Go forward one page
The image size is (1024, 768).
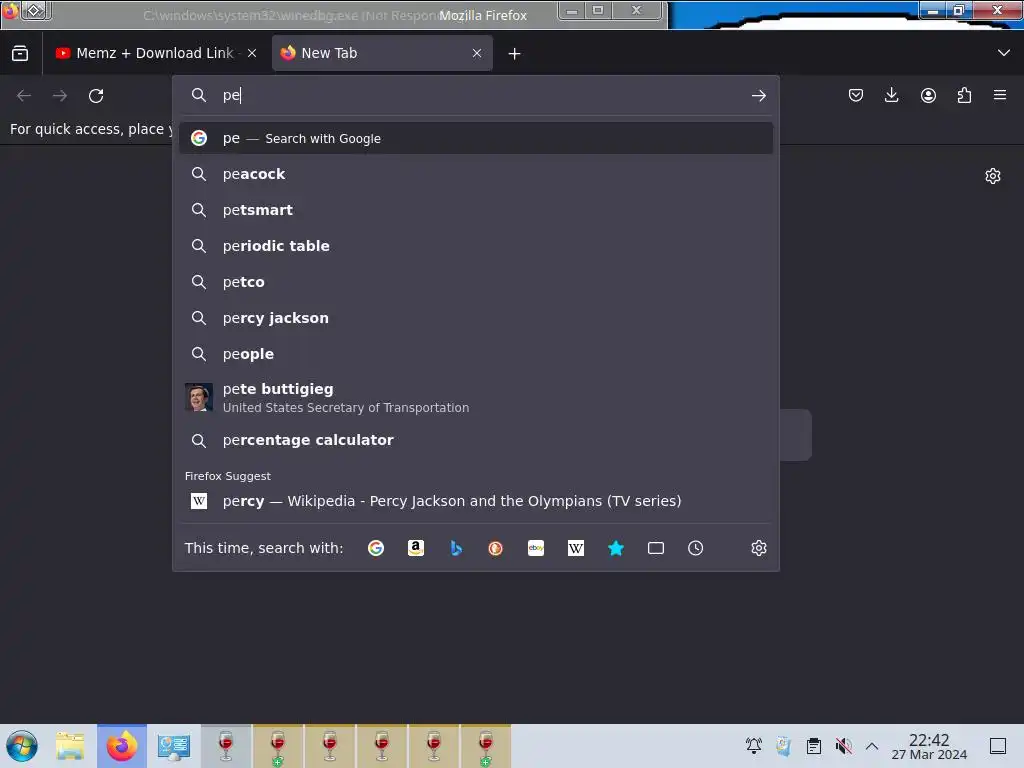tap(60, 96)
